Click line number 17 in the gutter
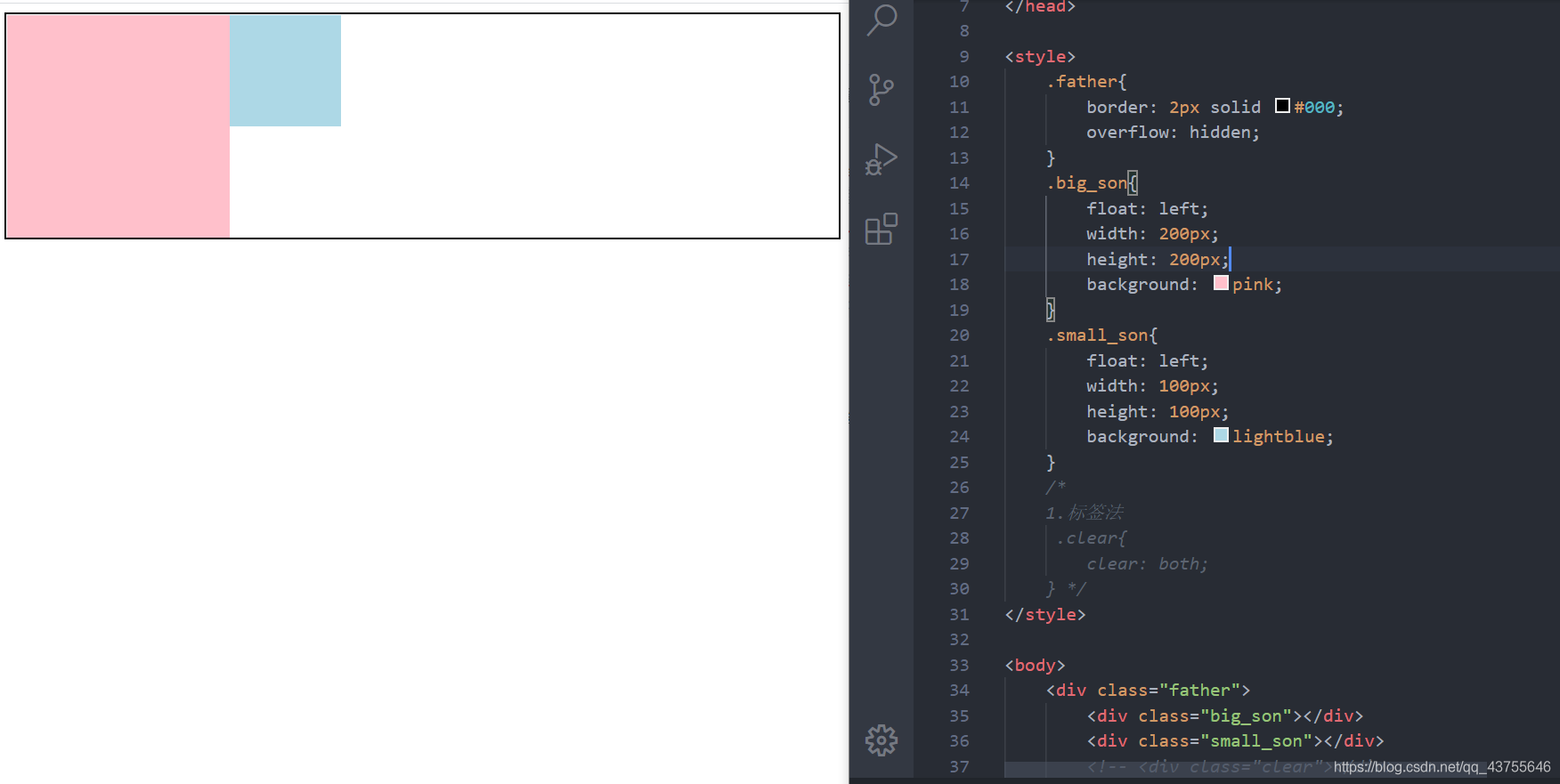 959,260
